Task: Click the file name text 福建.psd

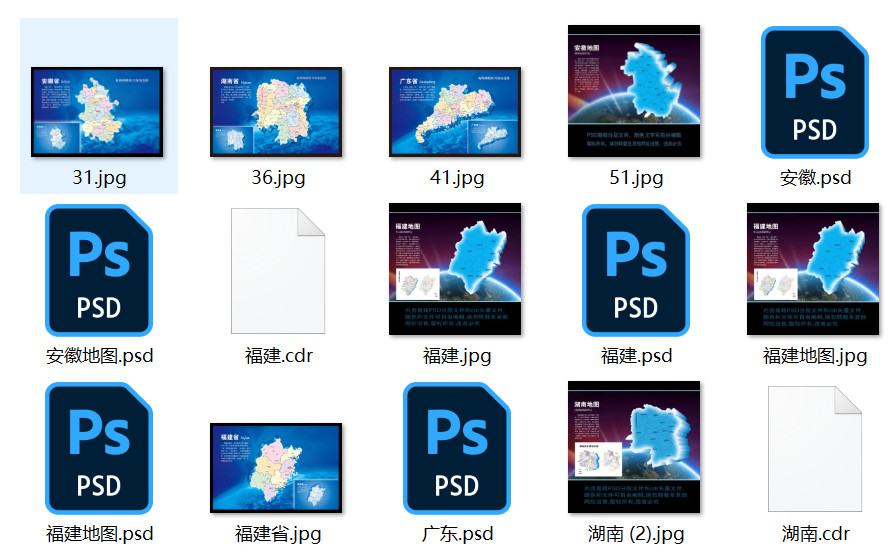Action: click(636, 356)
